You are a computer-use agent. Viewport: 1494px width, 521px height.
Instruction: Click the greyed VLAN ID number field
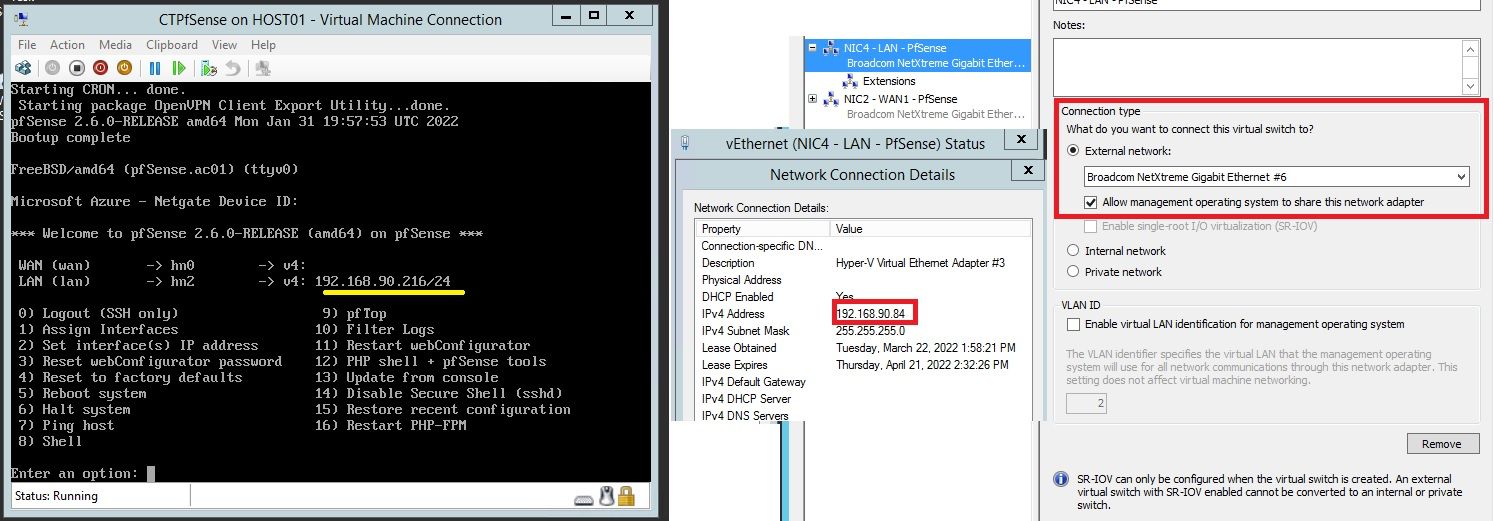point(1087,404)
